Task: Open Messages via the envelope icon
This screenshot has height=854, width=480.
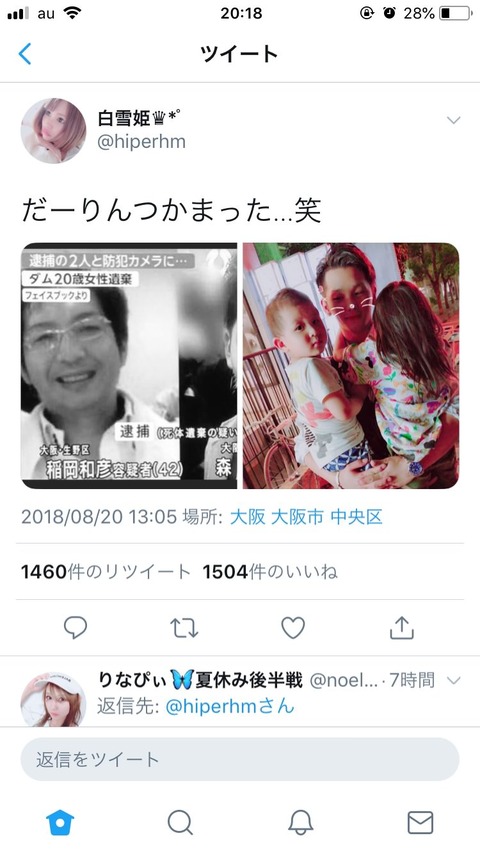Action: [420, 822]
